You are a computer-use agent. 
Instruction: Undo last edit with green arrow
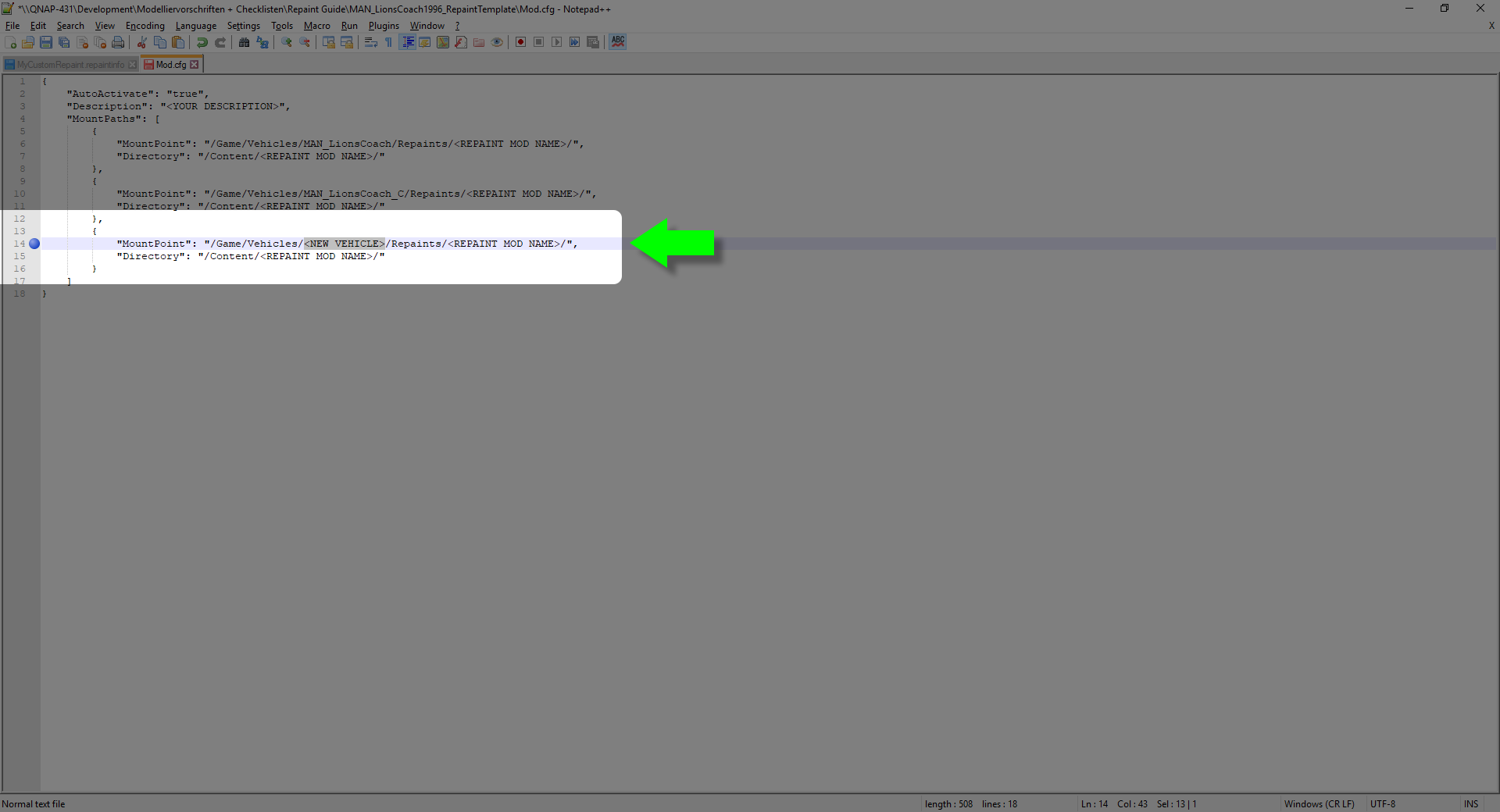(x=202, y=42)
